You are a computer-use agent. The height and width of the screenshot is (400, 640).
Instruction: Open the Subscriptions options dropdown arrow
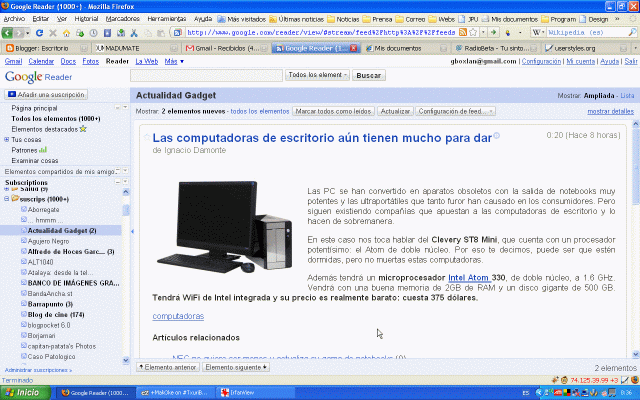tap(125, 181)
